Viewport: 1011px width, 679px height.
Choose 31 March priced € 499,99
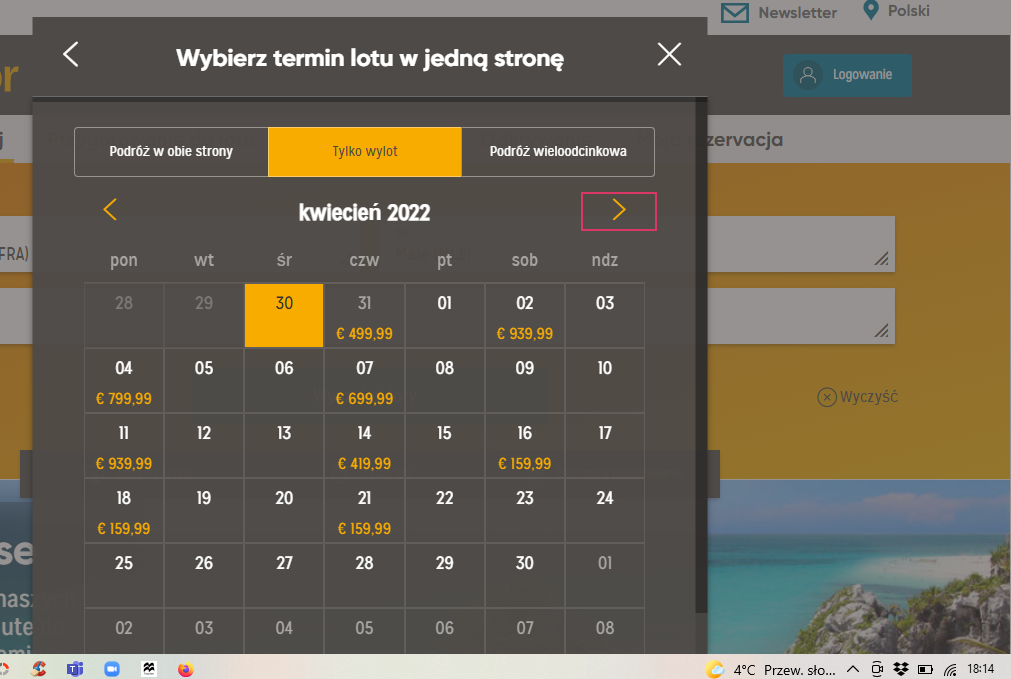click(364, 315)
